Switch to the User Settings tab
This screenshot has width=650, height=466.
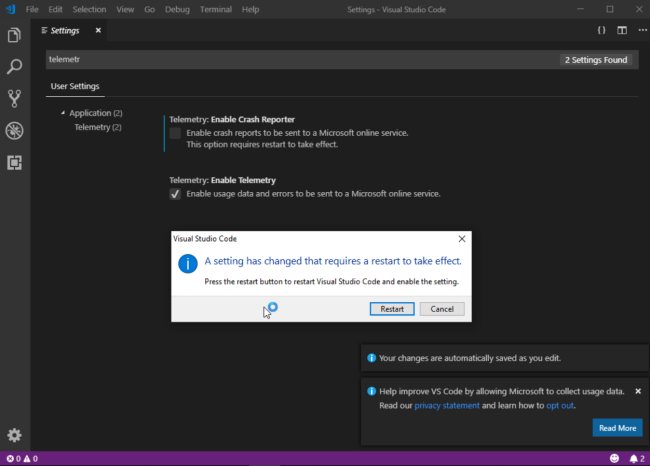(x=75, y=86)
